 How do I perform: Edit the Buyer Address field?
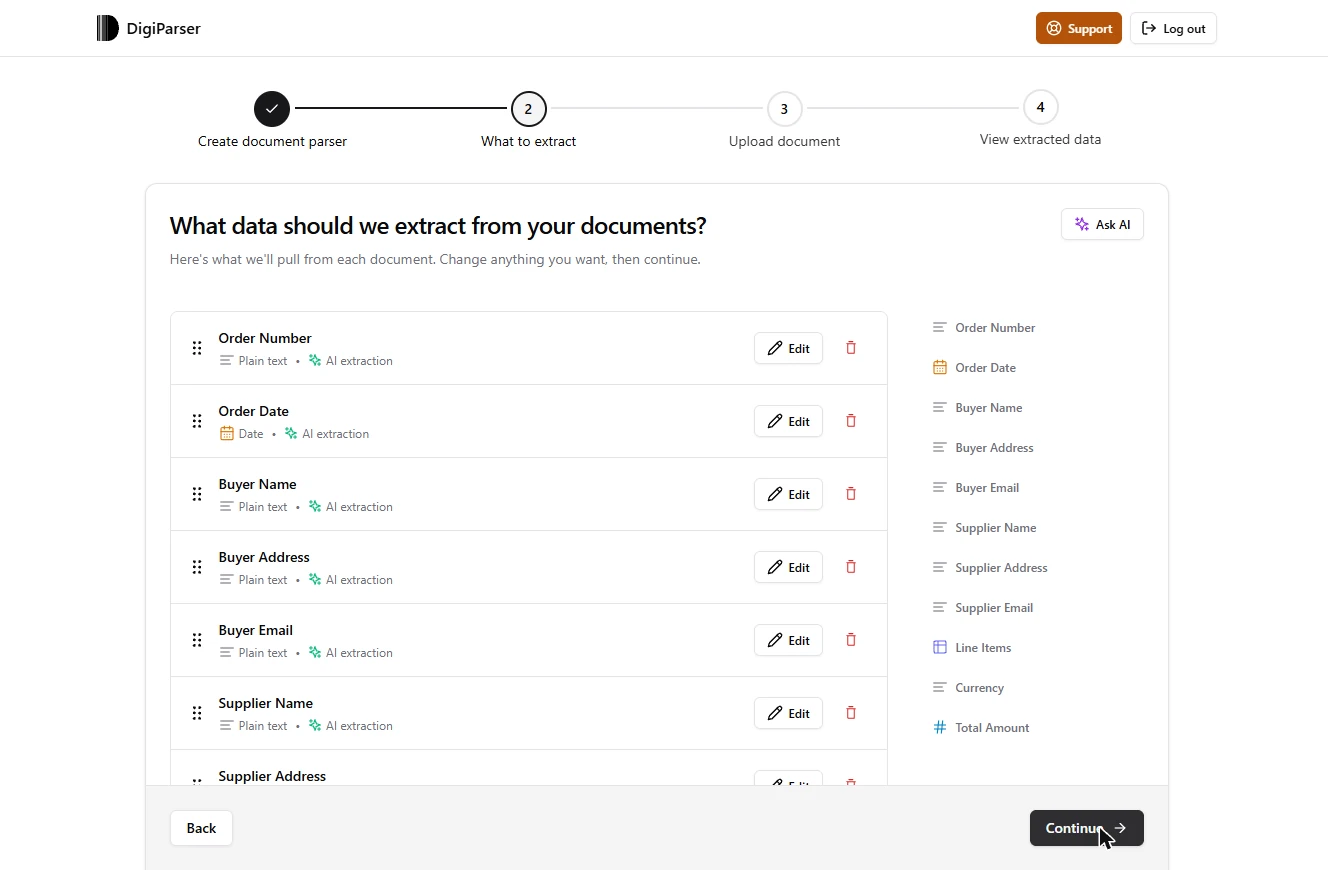tap(788, 567)
